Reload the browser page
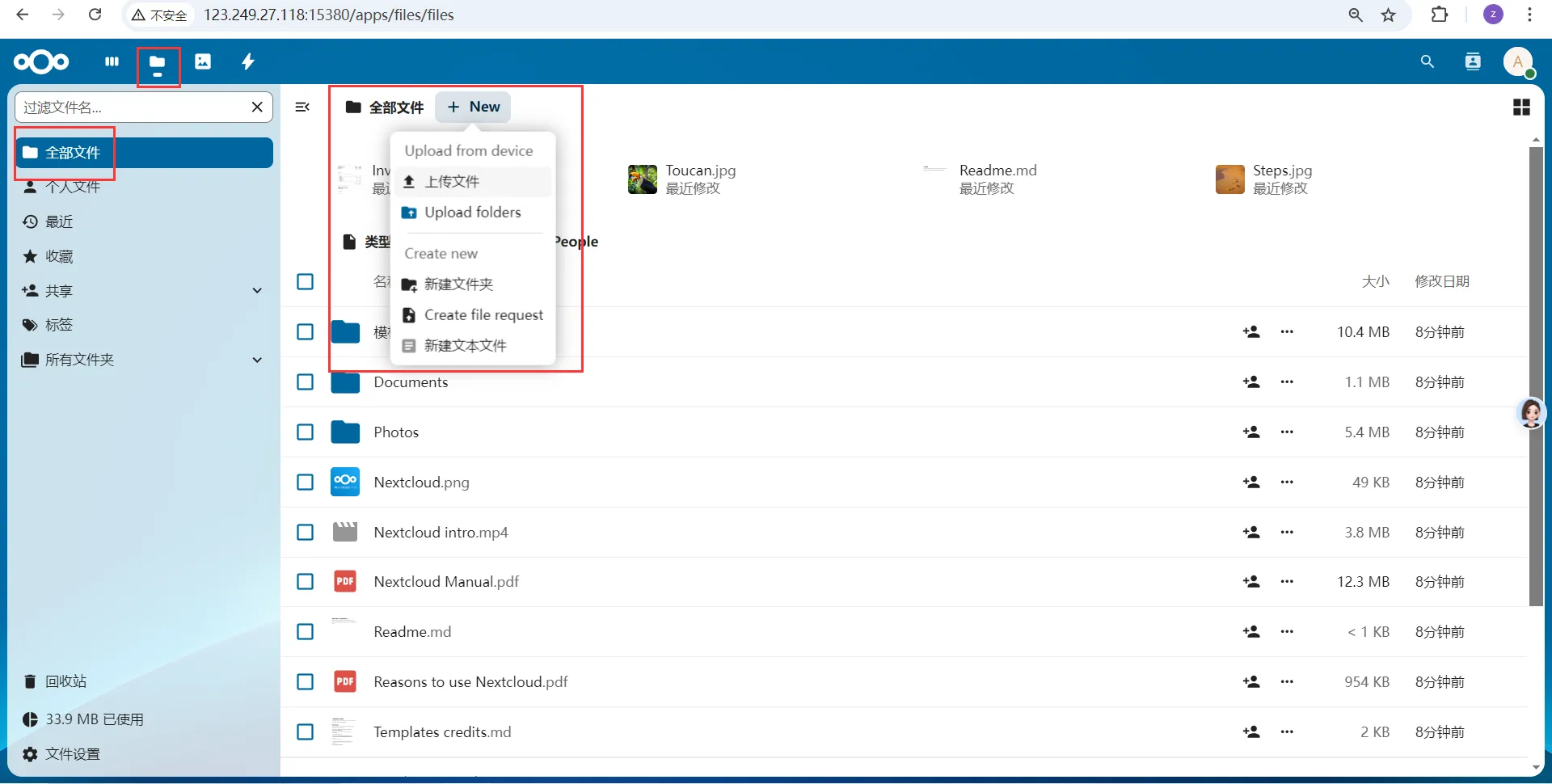The height and width of the screenshot is (784, 1552). point(95,15)
